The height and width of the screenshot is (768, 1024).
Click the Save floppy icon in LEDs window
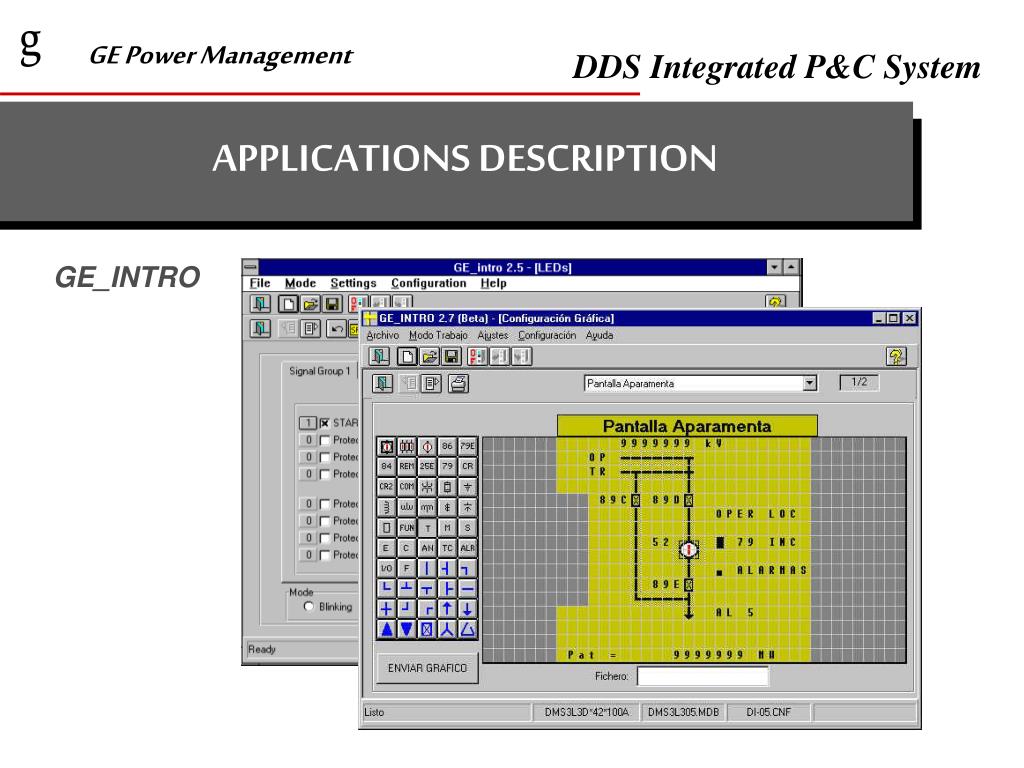click(332, 304)
